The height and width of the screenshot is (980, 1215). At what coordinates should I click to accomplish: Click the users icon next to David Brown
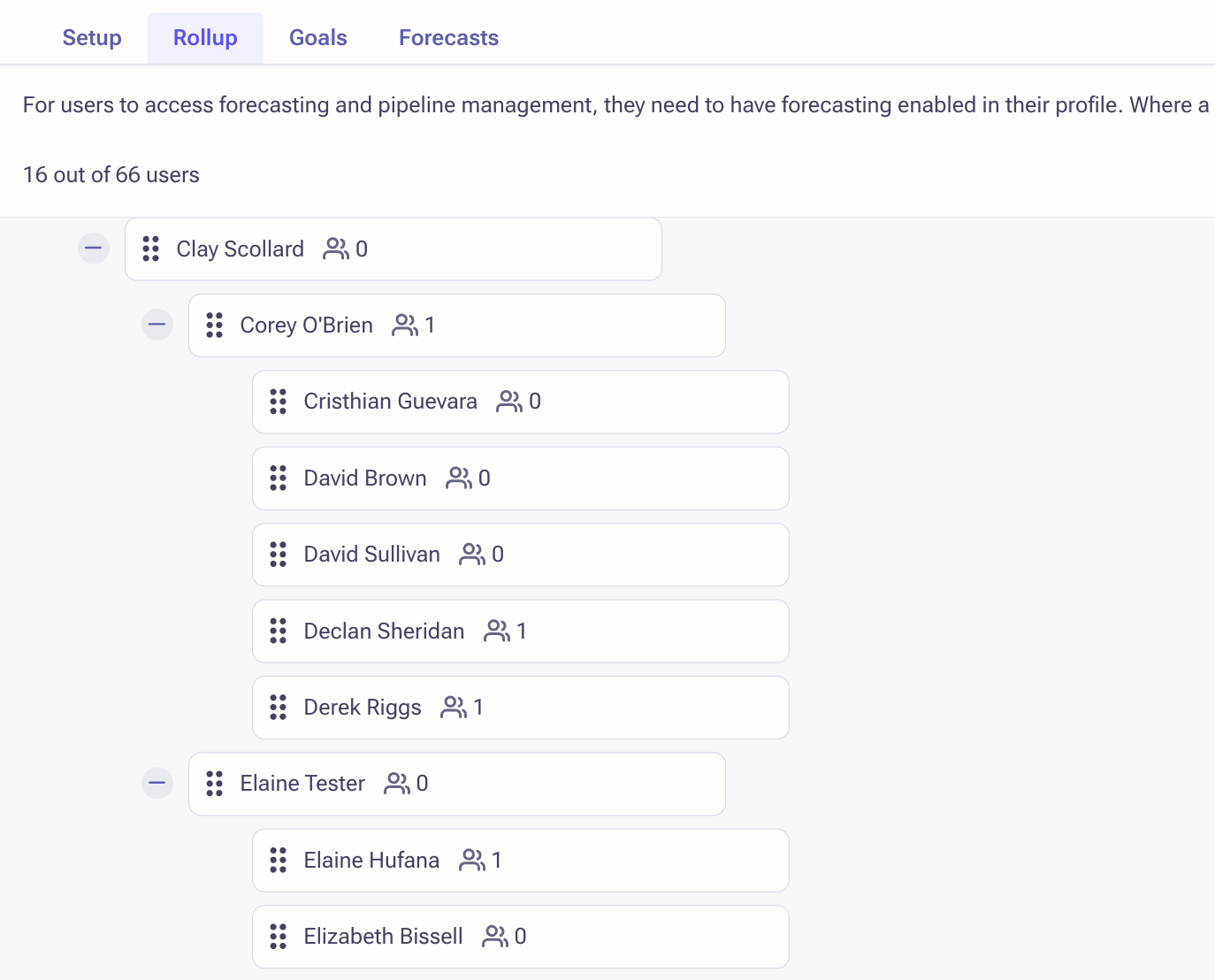coord(459,479)
